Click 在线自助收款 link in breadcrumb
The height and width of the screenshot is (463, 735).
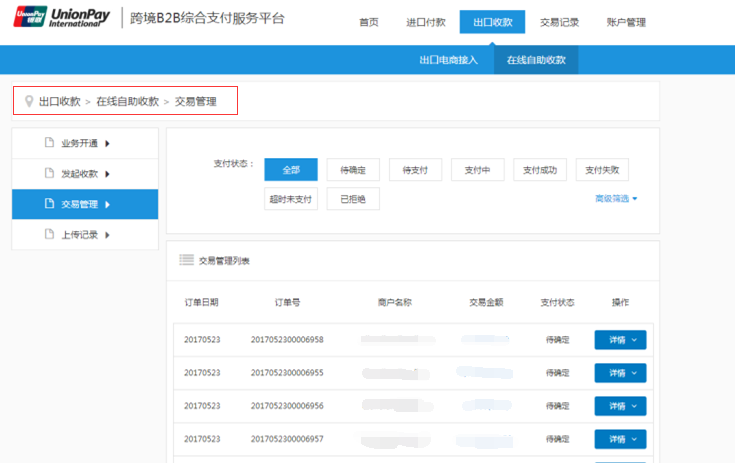(127, 101)
